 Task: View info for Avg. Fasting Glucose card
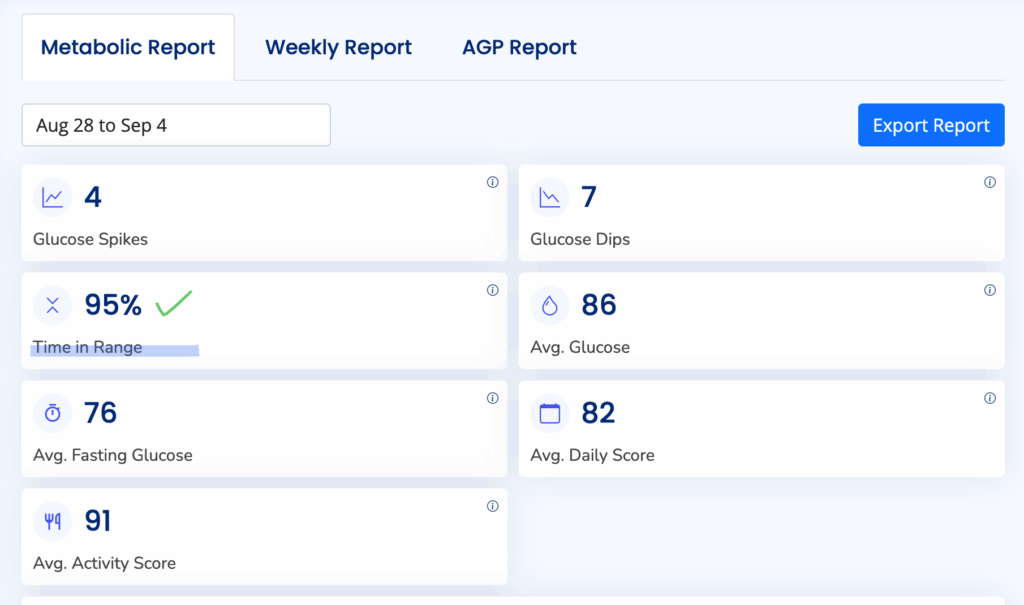pyautogui.click(x=492, y=398)
